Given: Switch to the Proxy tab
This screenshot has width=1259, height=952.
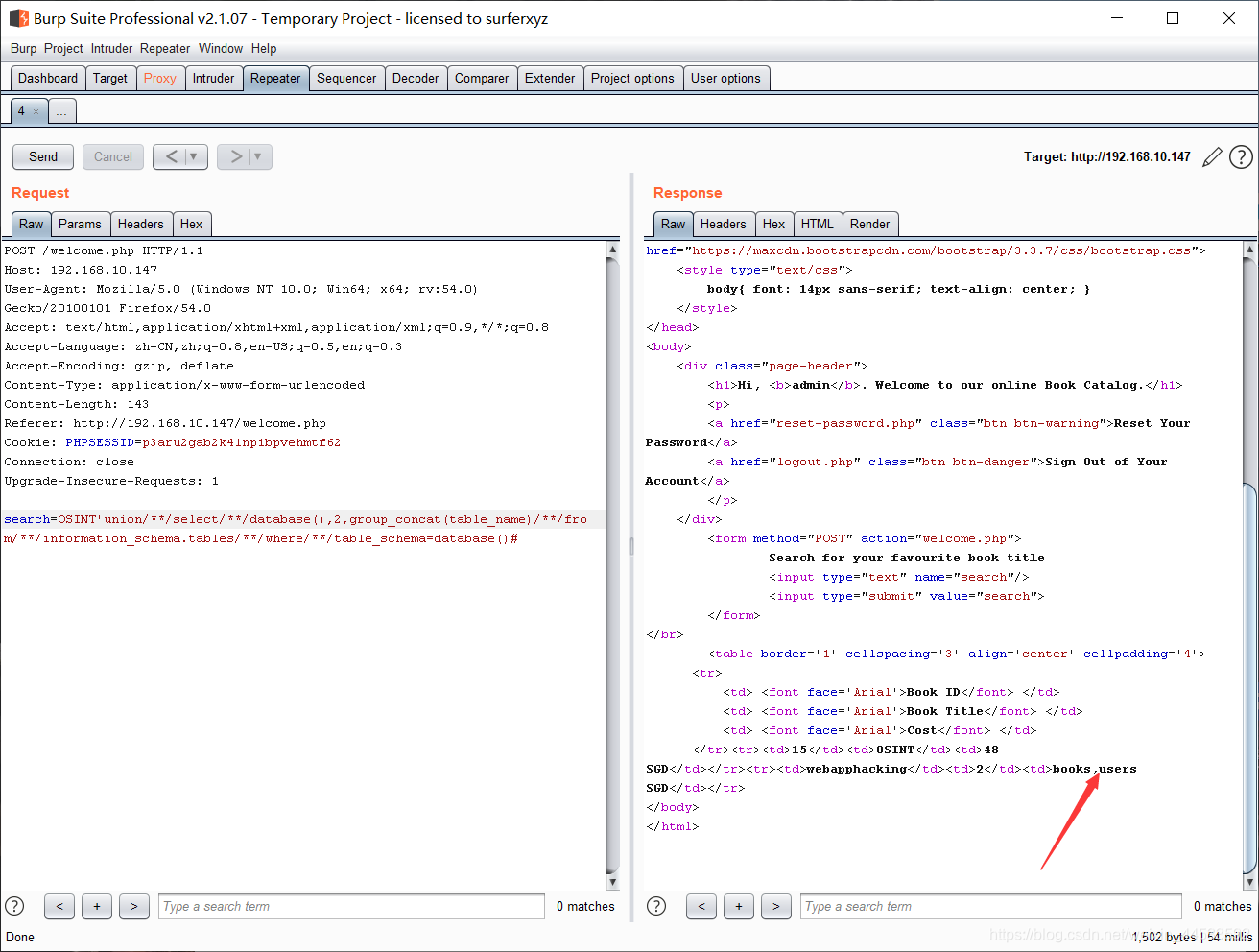Looking at the screenshot, I should click(x=160, y=79).
